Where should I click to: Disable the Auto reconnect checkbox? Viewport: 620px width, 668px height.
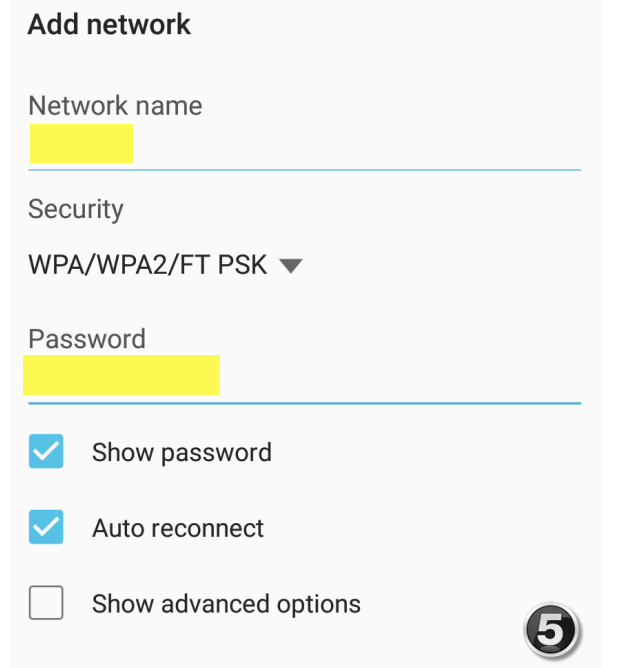(46, 527)
